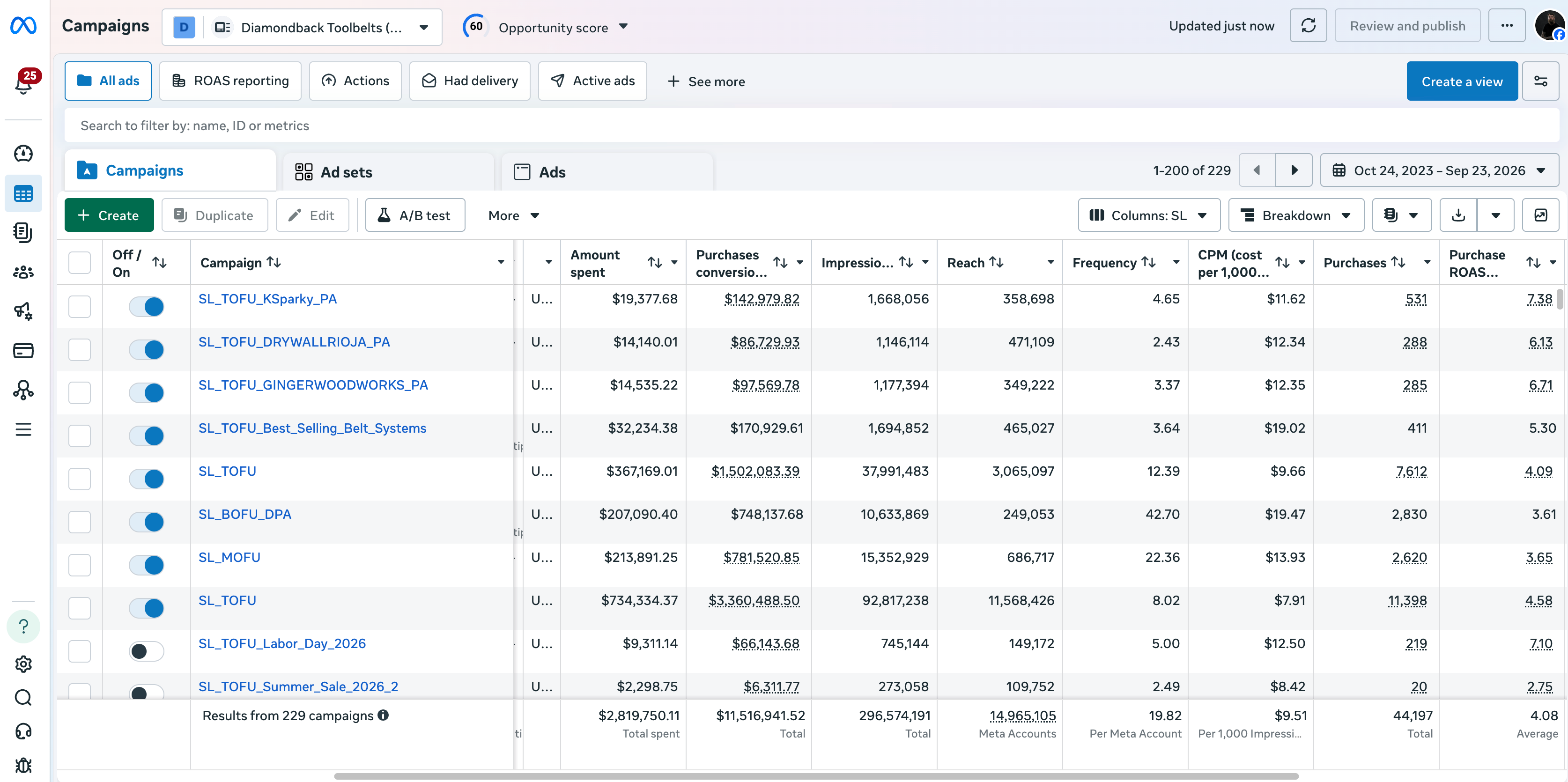The width and height of the screenshot is (1568, 782).
Task: Open SL_TOFU_Summer_Sale_2026_2 campaign link
Action: pyautogui.click(x=298, y=686)
